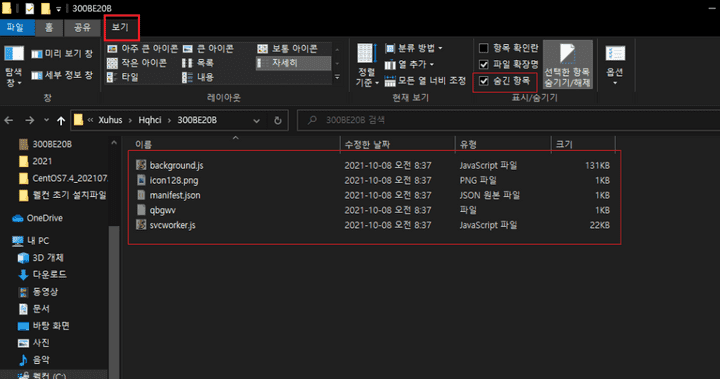Expand the layout gallery more arrow
Viewport: 720px width, 379px height.
(338, 77)
